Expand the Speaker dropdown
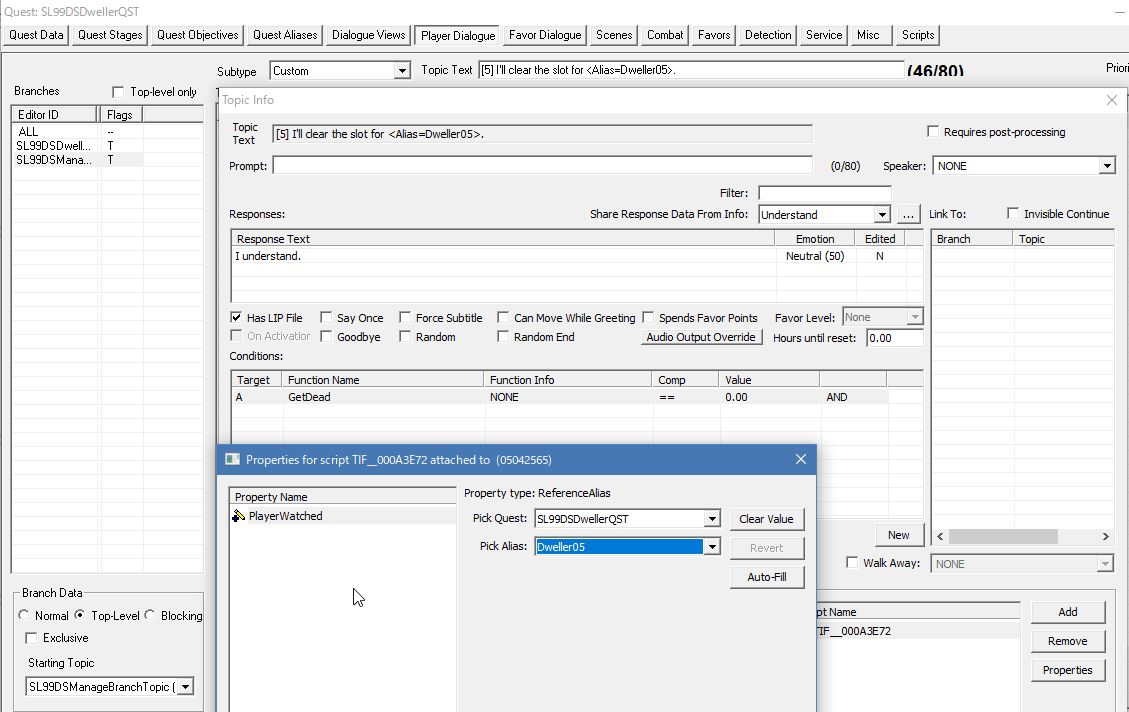The height and width of the screenshot is (712, 1129). coord(1107,166)
